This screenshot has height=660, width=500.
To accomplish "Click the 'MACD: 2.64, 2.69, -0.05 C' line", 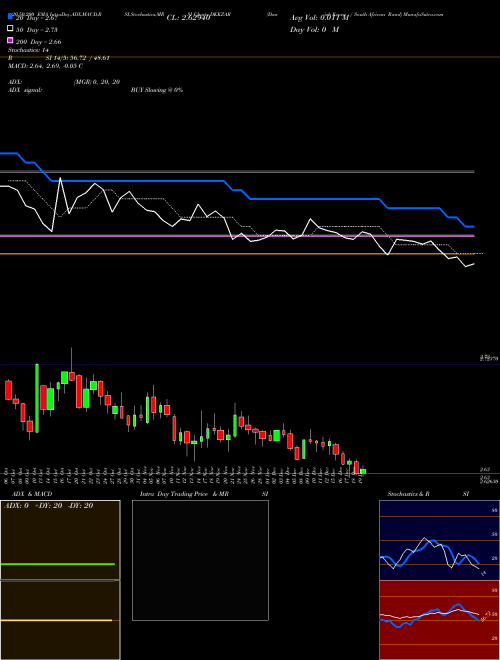I will [x=45, y=66].
